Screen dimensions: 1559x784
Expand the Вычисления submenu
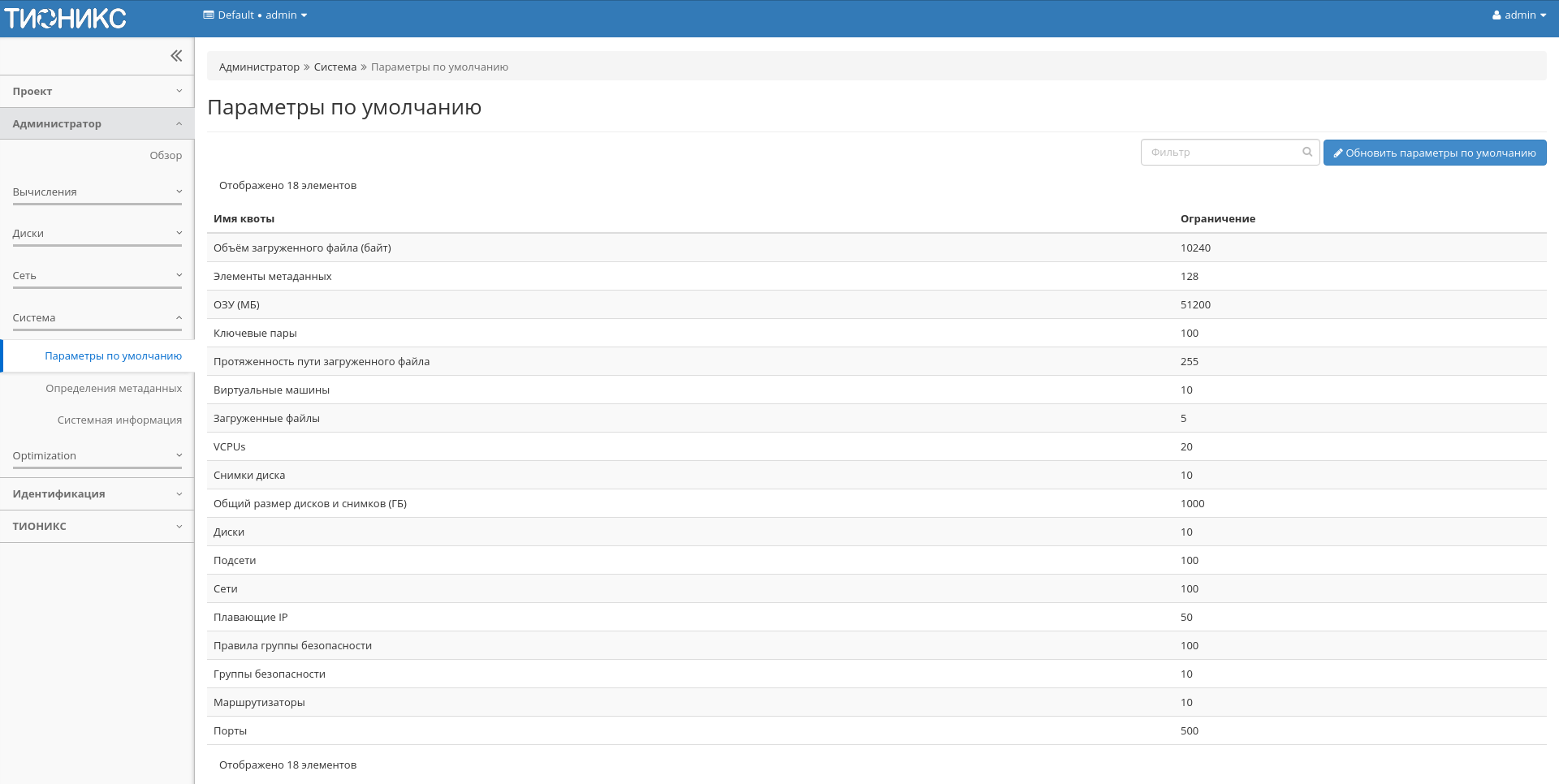coord(97,192)
